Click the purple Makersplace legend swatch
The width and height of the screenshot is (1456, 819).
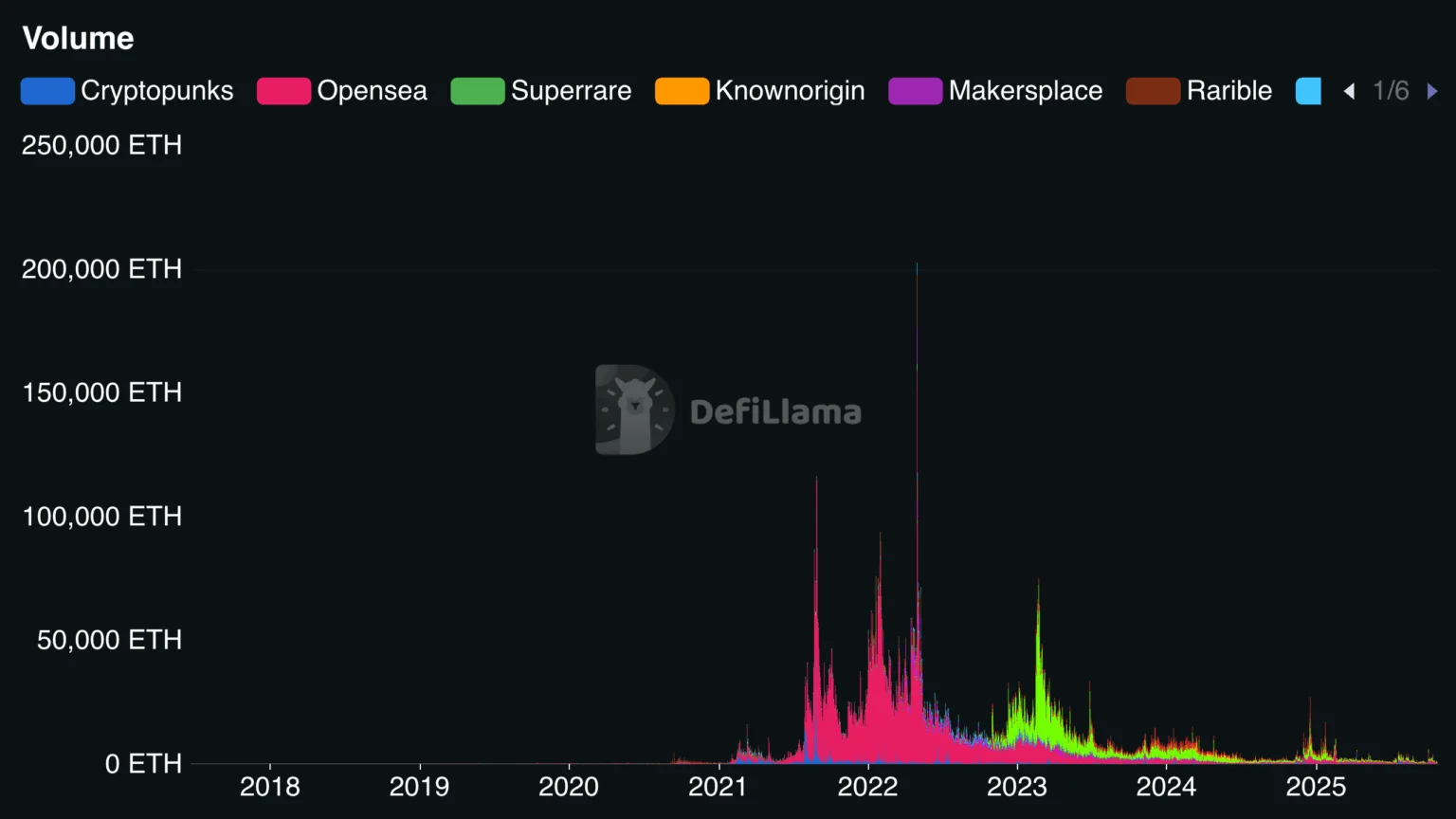point(915,91)
